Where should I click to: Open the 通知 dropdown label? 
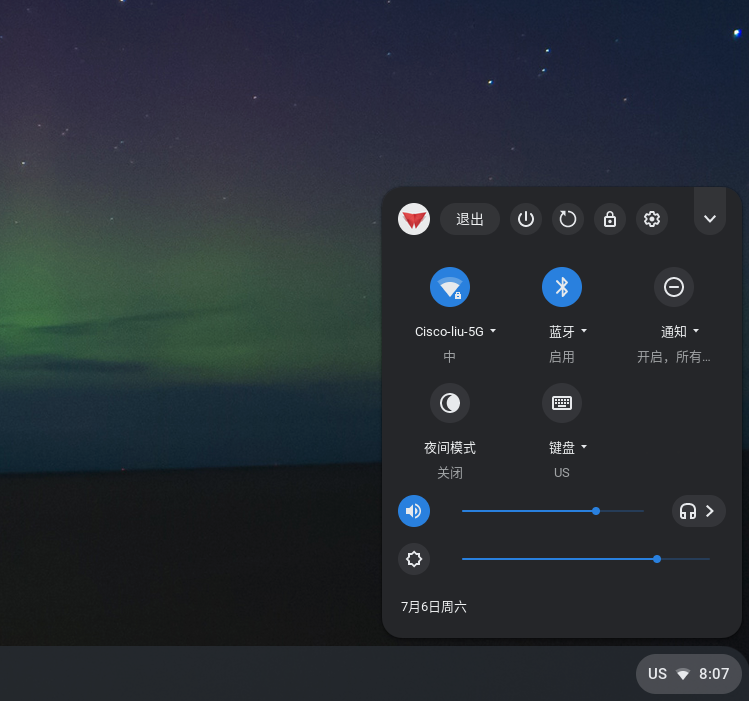pyautogui.click(x=680, y=331)
